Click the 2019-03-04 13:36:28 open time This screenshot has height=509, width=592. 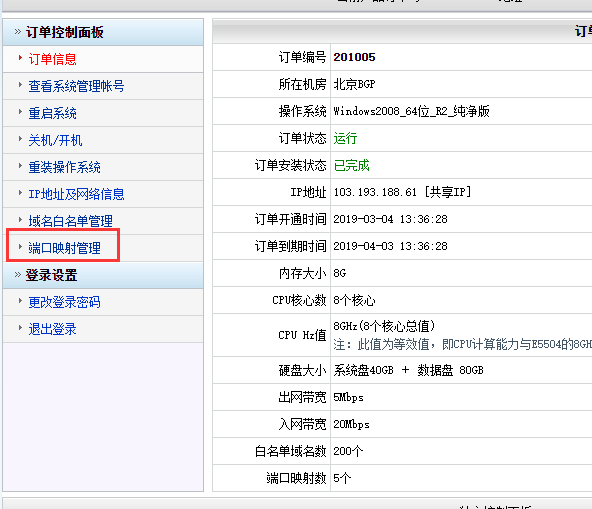[x=390, y=219]
